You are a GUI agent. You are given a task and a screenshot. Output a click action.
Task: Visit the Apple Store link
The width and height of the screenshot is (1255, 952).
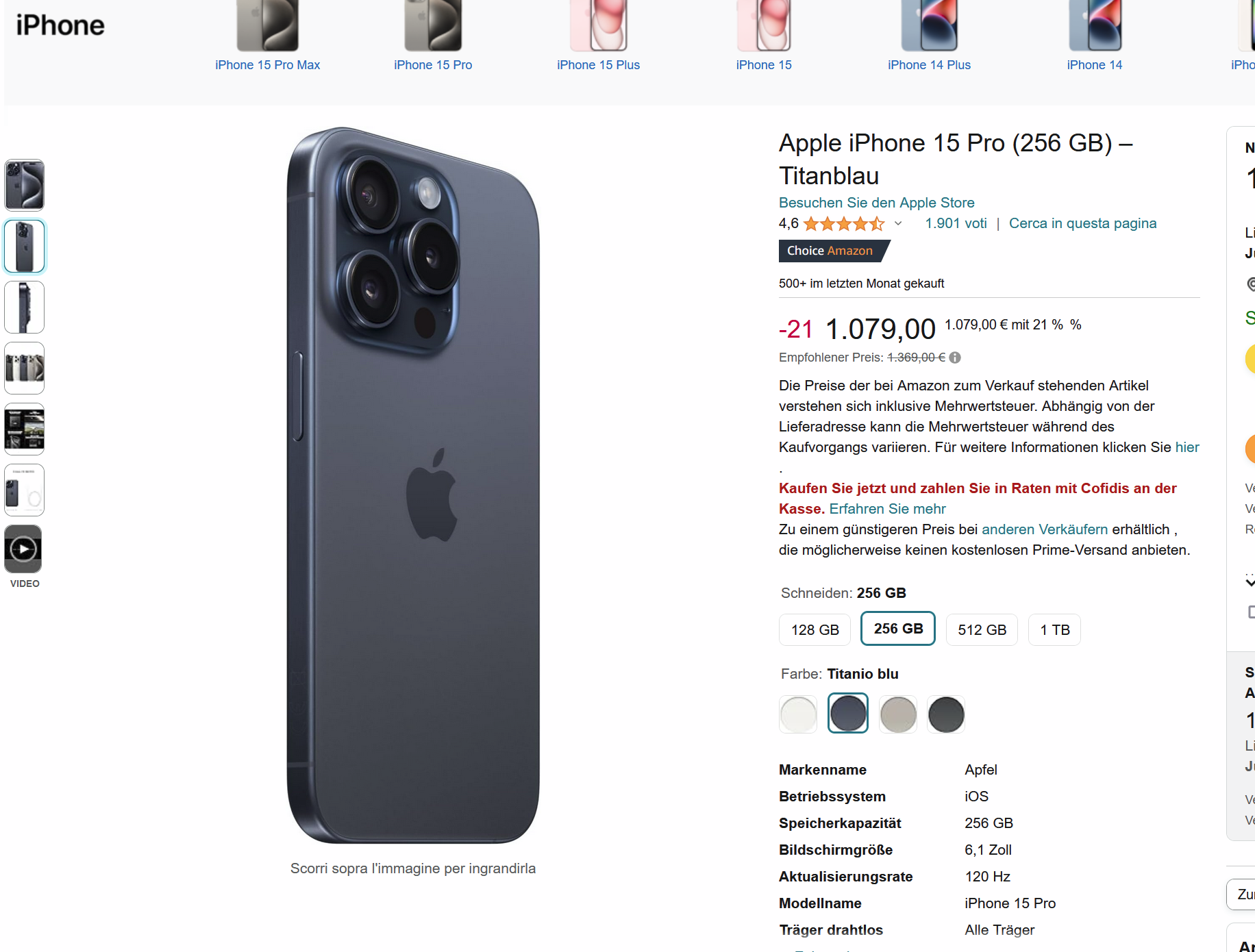(876, 203)
